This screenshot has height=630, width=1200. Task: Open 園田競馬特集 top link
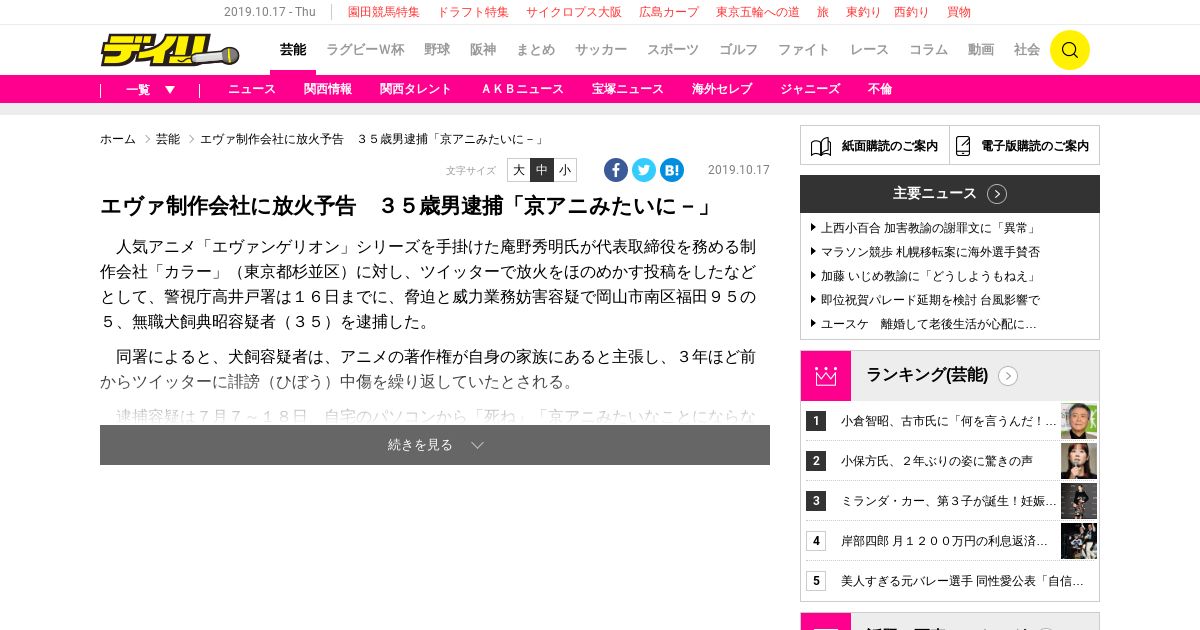click(383, 12)
